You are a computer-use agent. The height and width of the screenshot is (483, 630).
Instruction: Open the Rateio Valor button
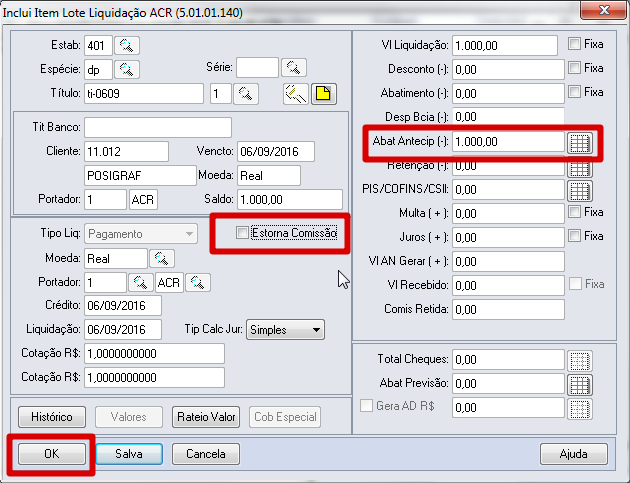(x=206, y=417)
